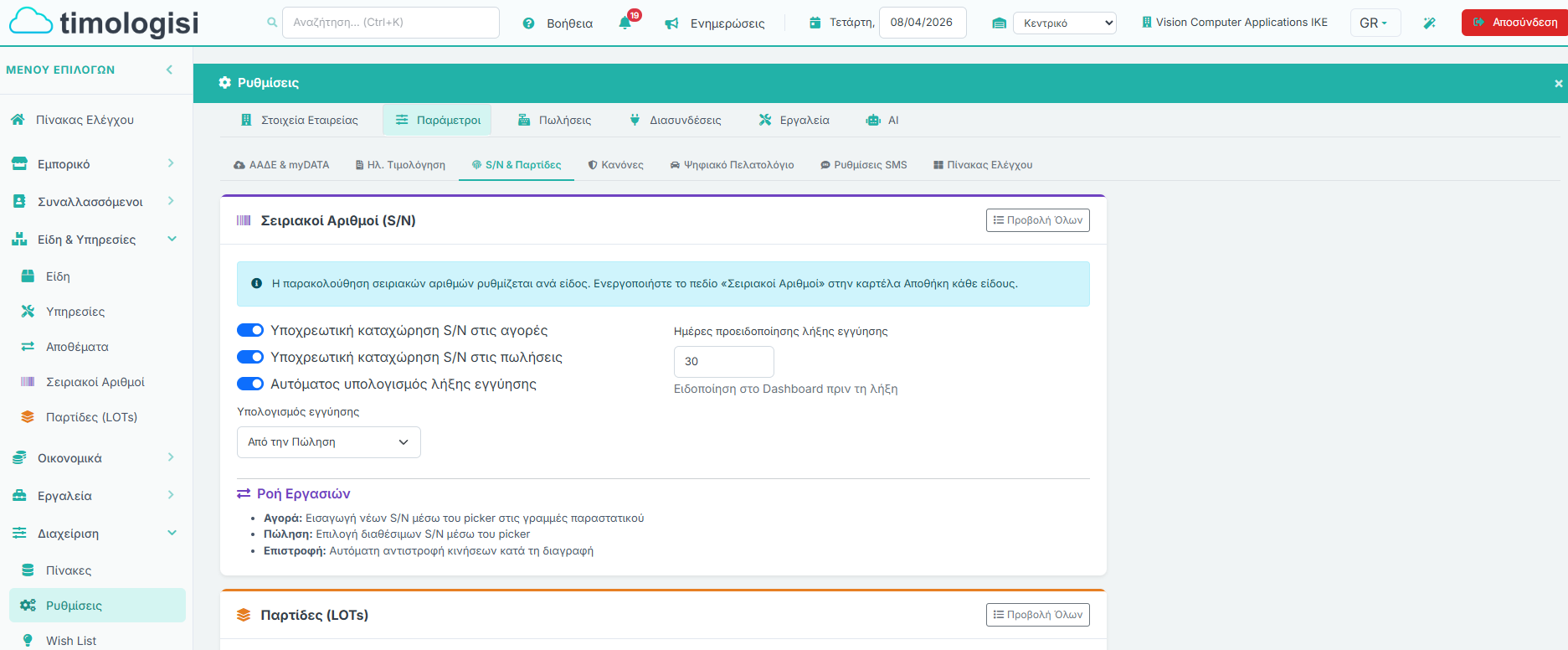
Task: Click the search magnifier icon
Action: tap(272, 23)
